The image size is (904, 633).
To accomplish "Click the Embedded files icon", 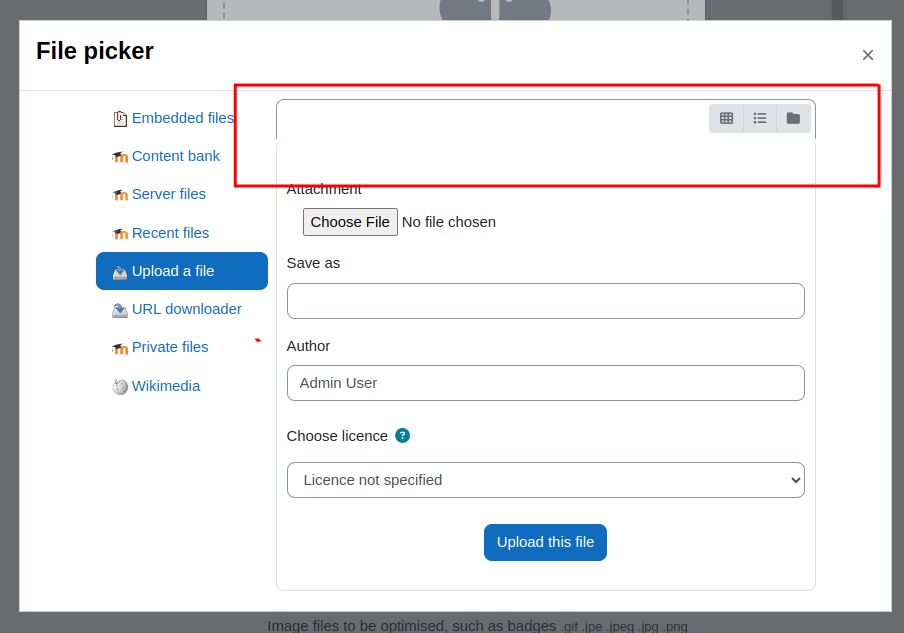I will [x=120, y=119].
